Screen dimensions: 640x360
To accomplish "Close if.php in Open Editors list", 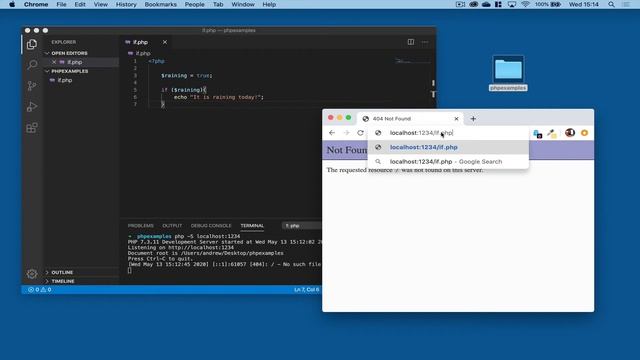I will 54,62.
